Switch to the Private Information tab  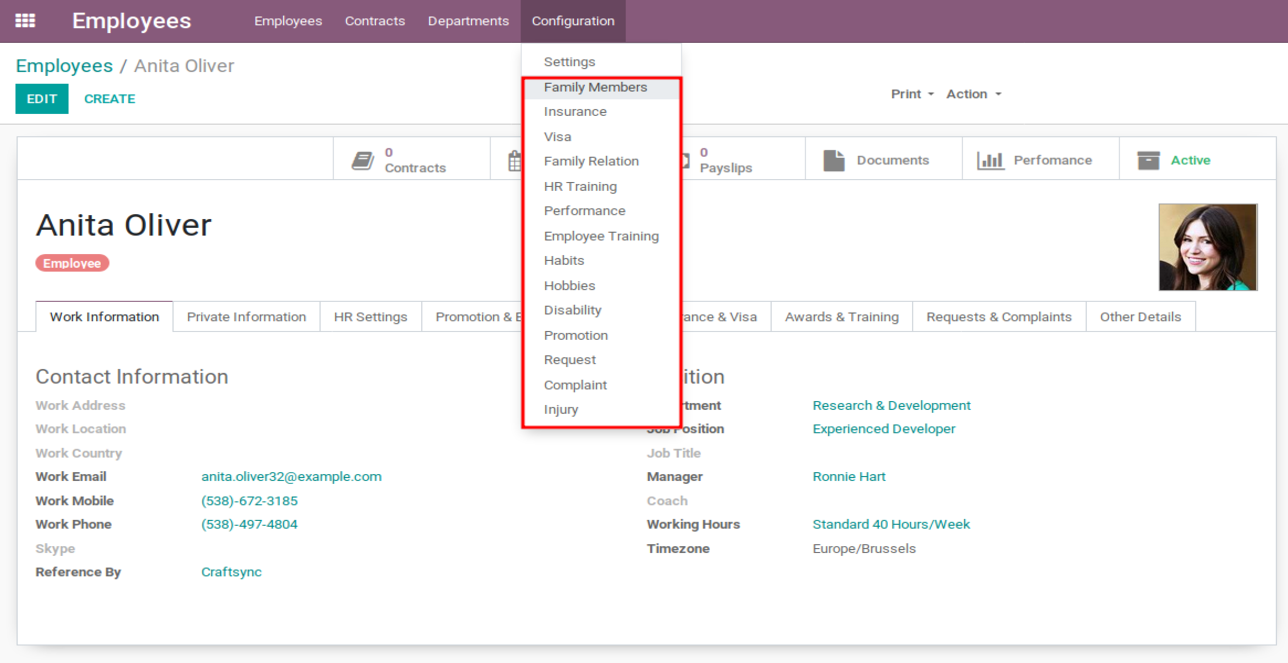(x=246, y=317)
